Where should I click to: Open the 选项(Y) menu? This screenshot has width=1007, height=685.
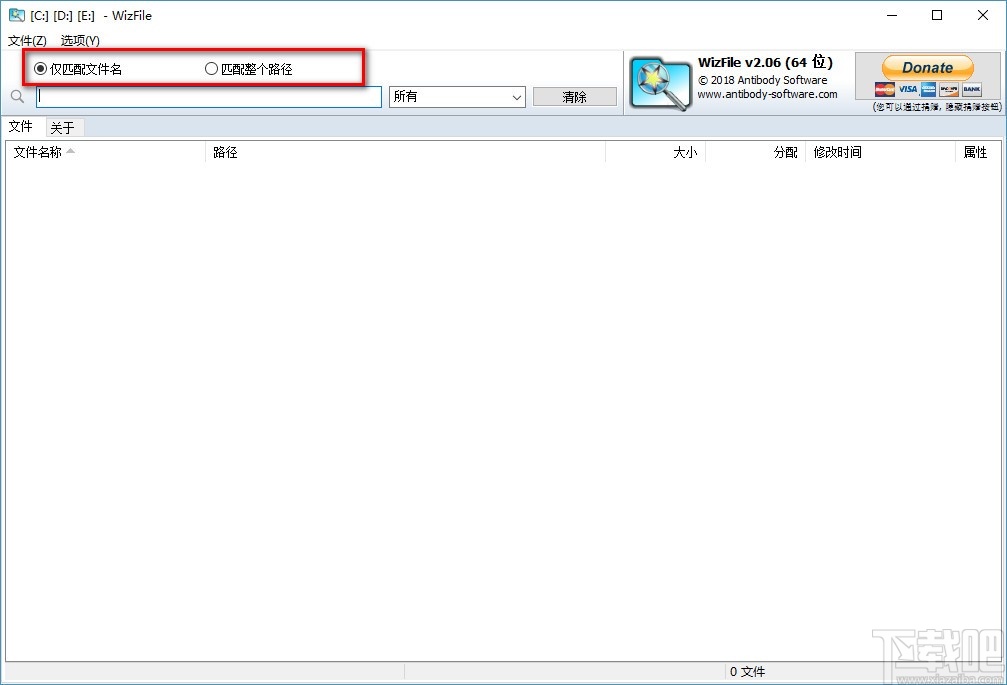pyautogui.click(x=80, y=40)
